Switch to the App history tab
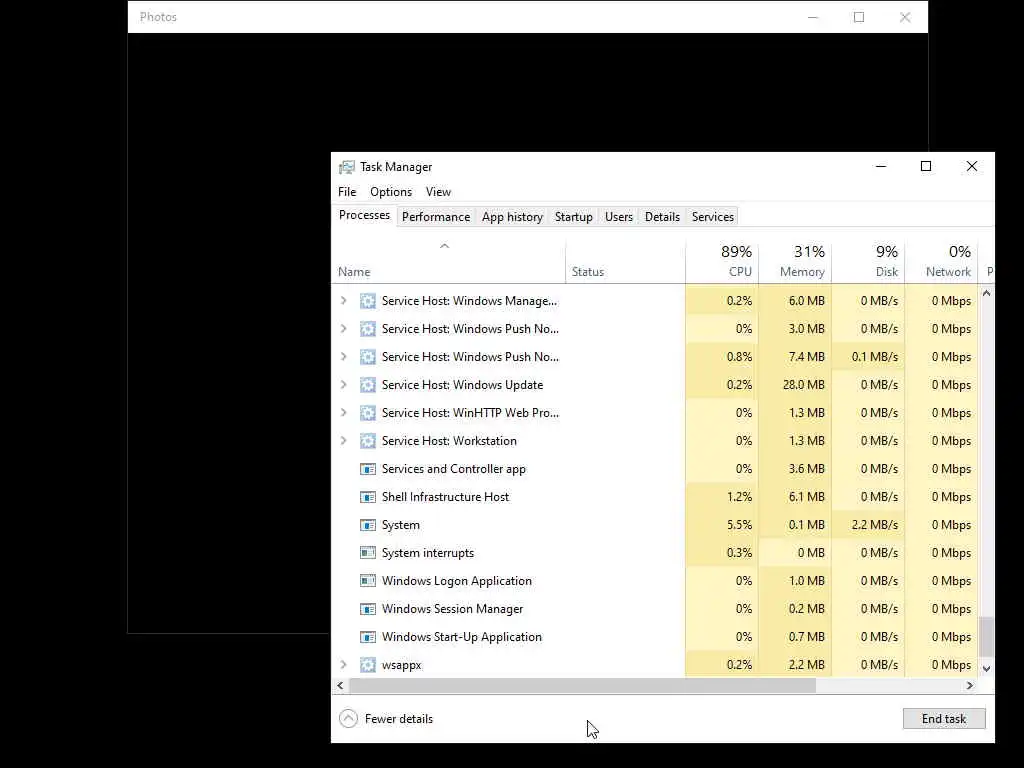The image size is (1024, 768). [x=512, y=217]
